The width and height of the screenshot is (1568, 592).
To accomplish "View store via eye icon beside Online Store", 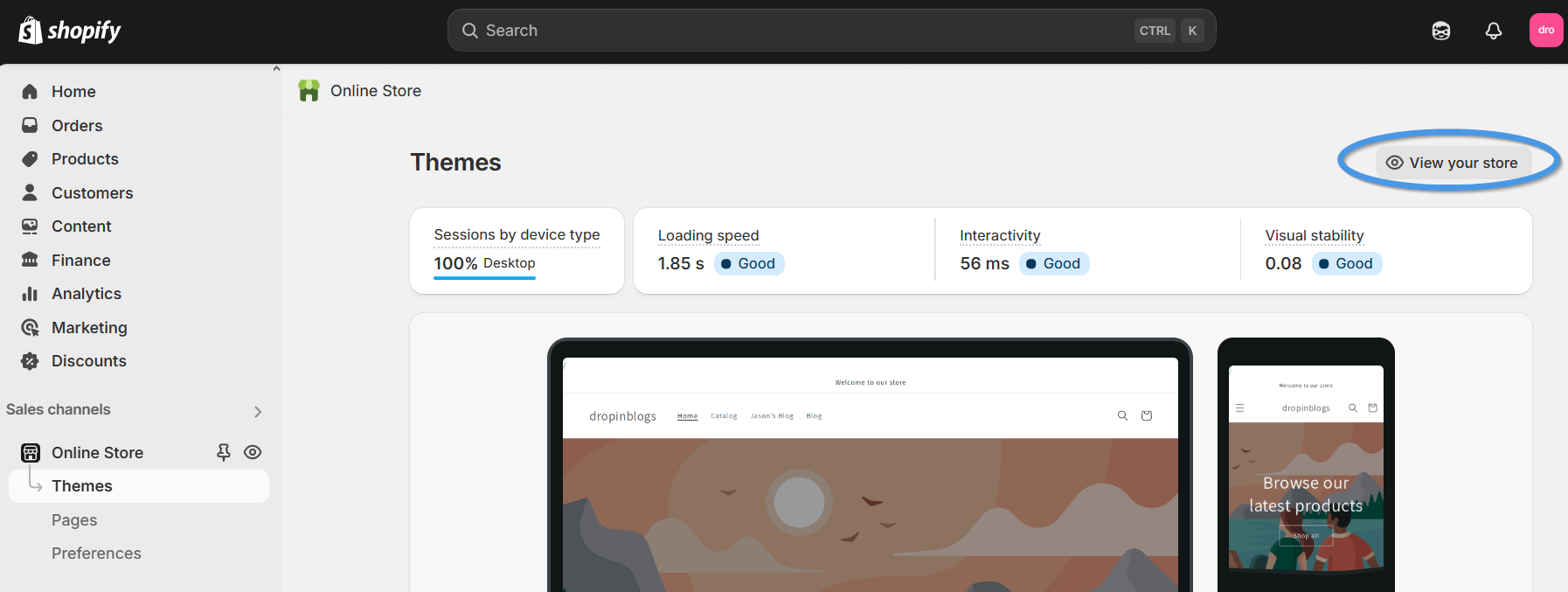I will tap(253, 452).
